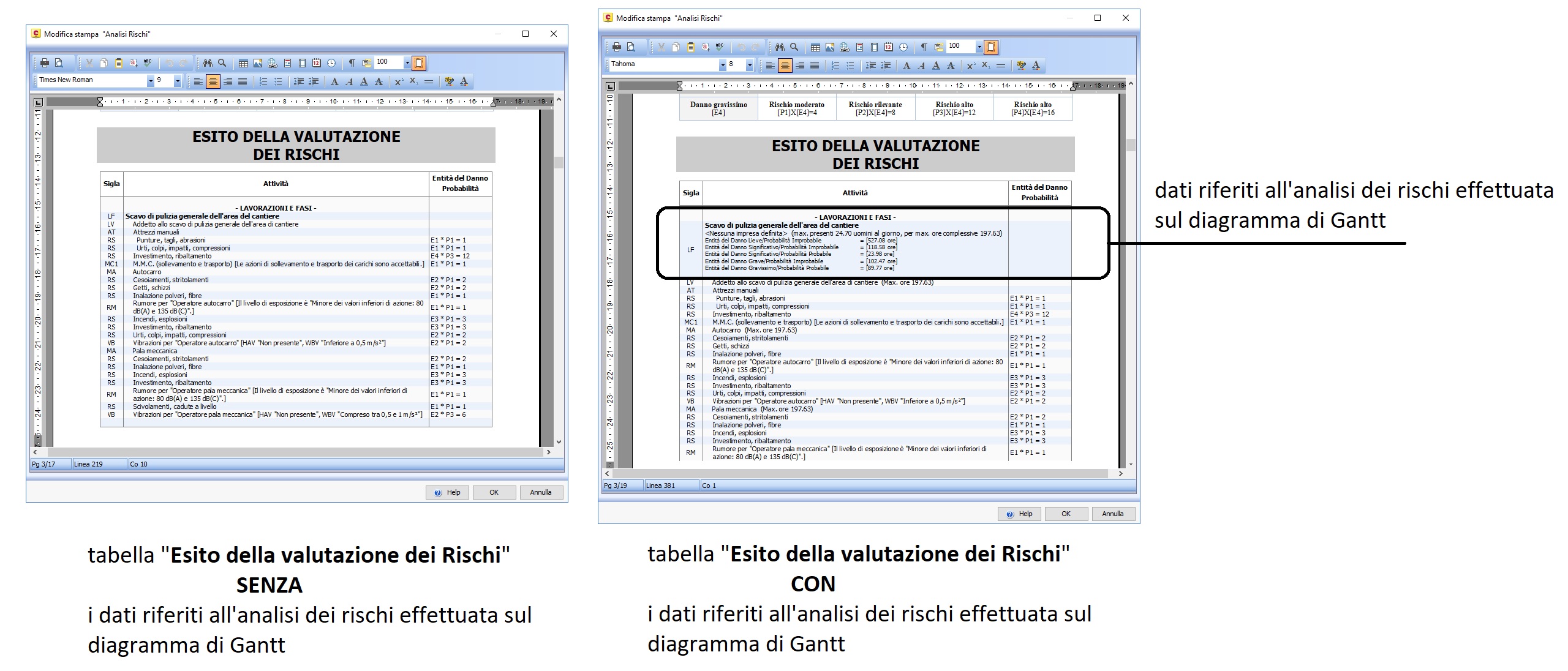Screen dimensions: 1568x671
Task: Click the vertical scrollbar thumb in the right window
Action: click(1131, 145)
